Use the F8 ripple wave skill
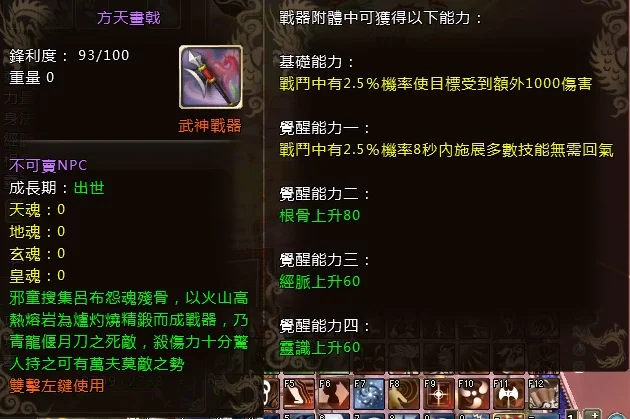The width and height of the screenshot is (630, 419). click(404, 393)
